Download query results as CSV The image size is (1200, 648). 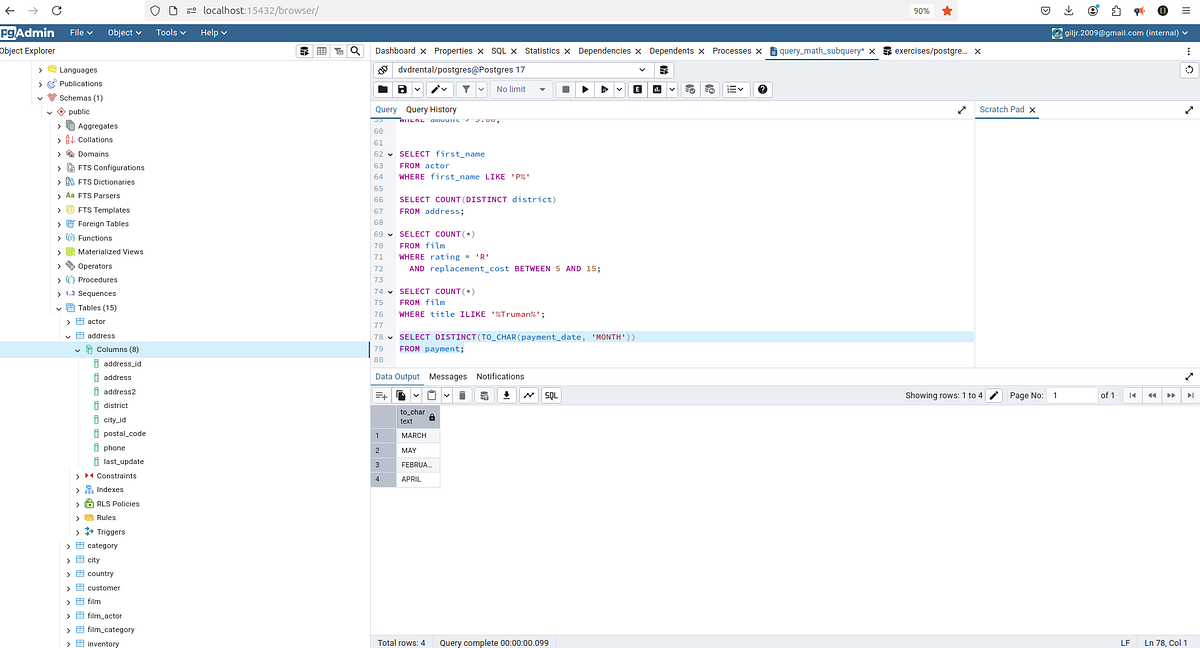(x=508, y=395)
